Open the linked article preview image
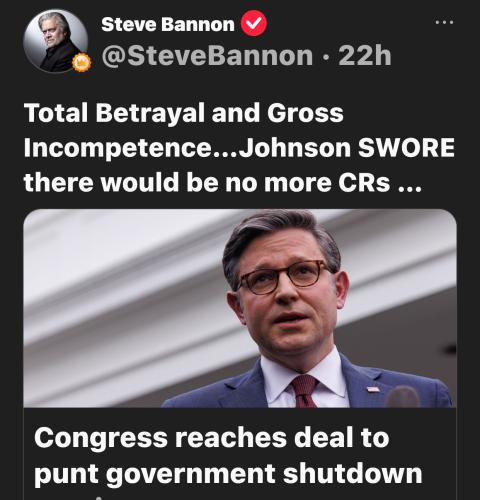This screenshot has width=480, height=500. [240, 308]
